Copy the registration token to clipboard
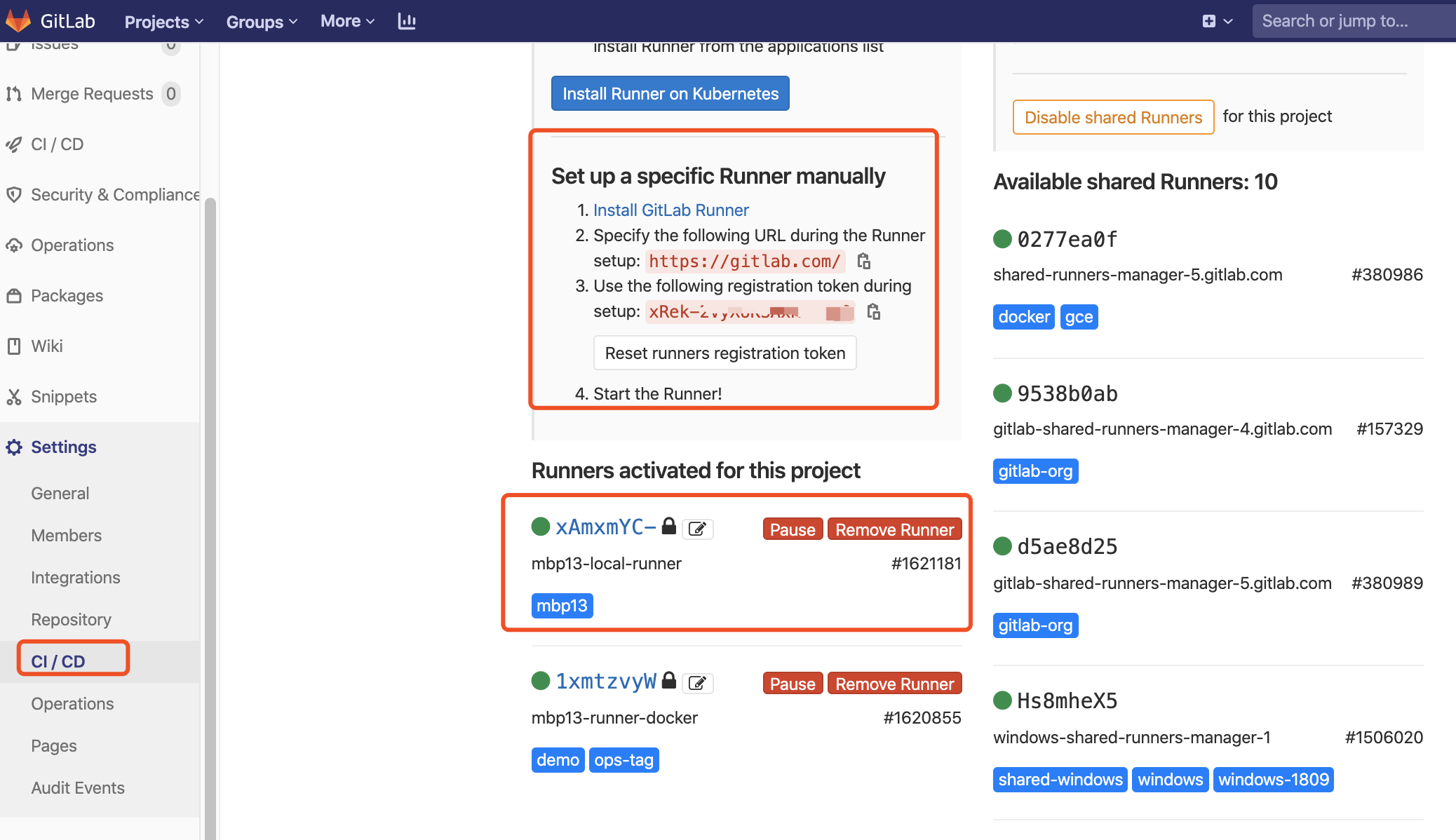1456x840 pixels. tap(874, 311)
